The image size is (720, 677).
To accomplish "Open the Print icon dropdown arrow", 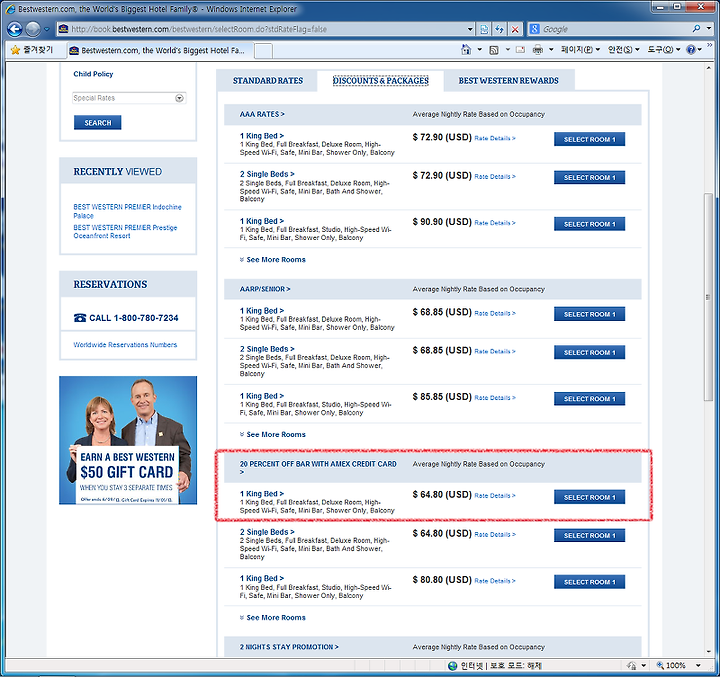I will click(551, 50).
